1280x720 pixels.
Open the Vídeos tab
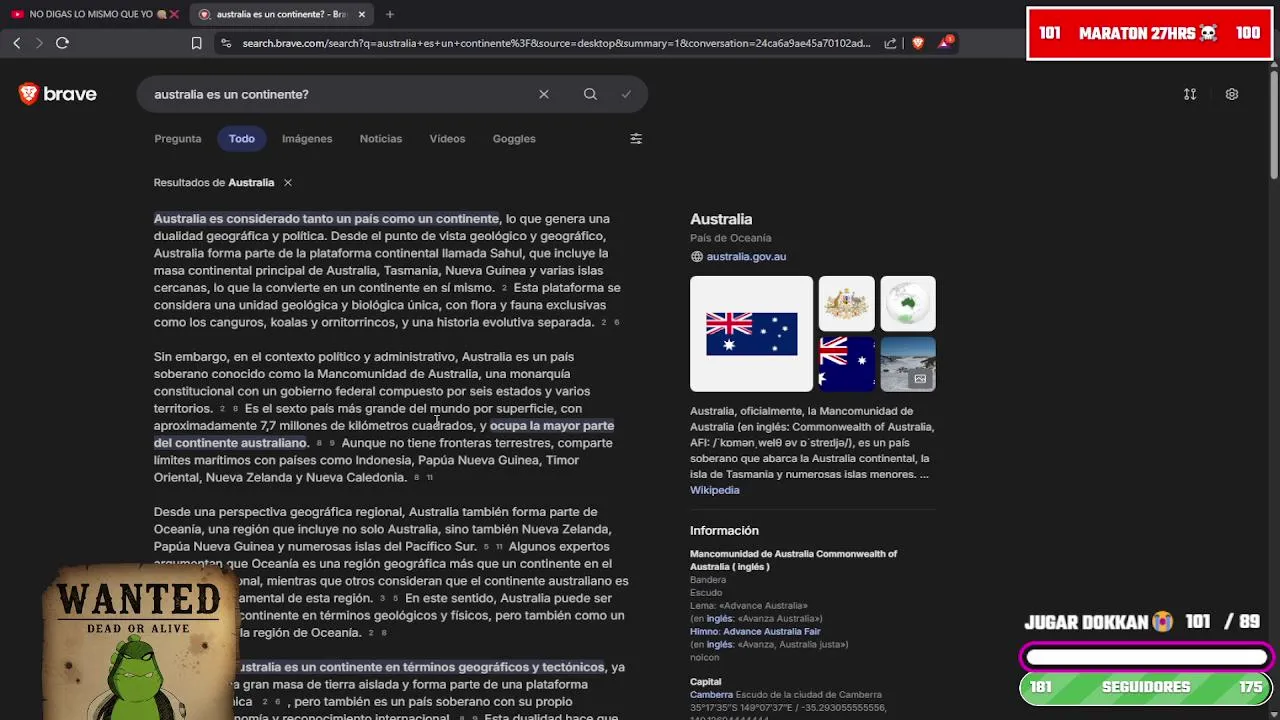447,139
